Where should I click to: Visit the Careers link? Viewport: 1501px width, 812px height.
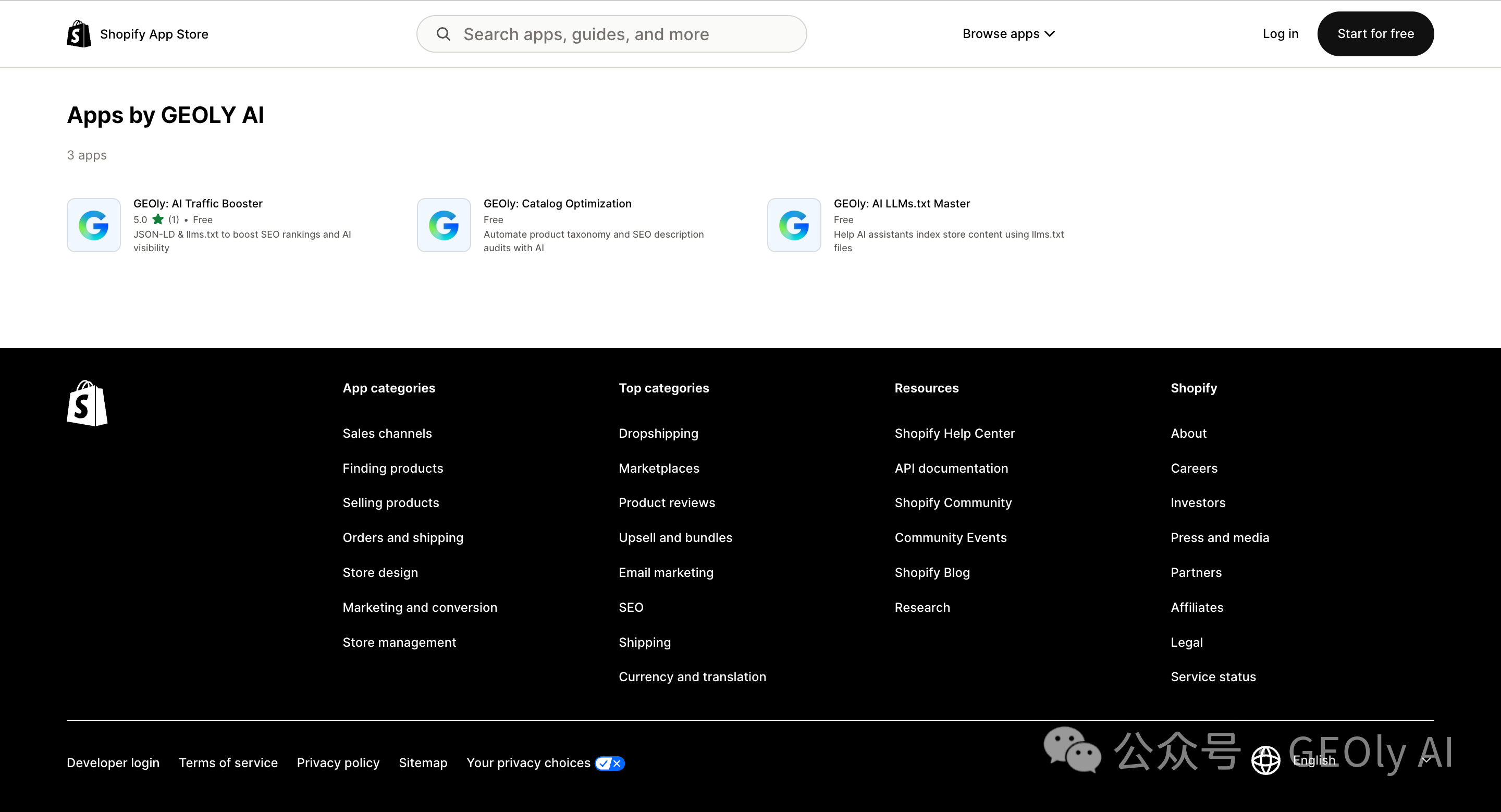1195,469
